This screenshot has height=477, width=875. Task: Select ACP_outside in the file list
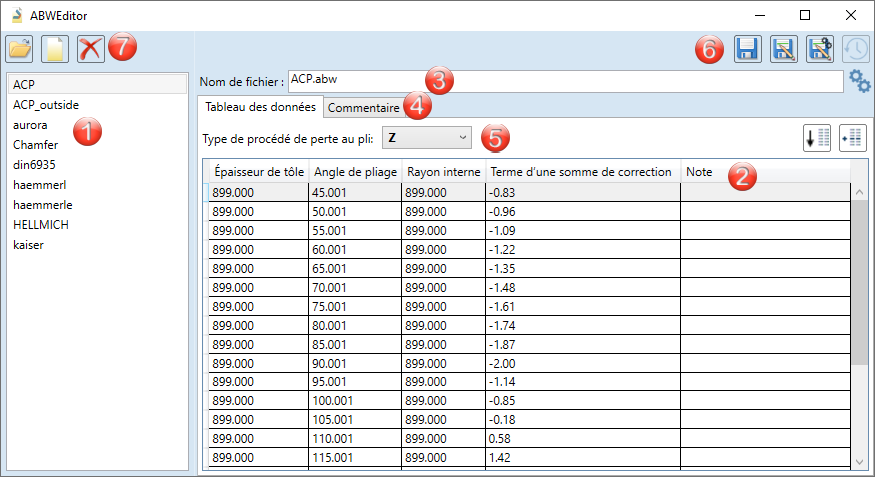[x=98, y=105]
